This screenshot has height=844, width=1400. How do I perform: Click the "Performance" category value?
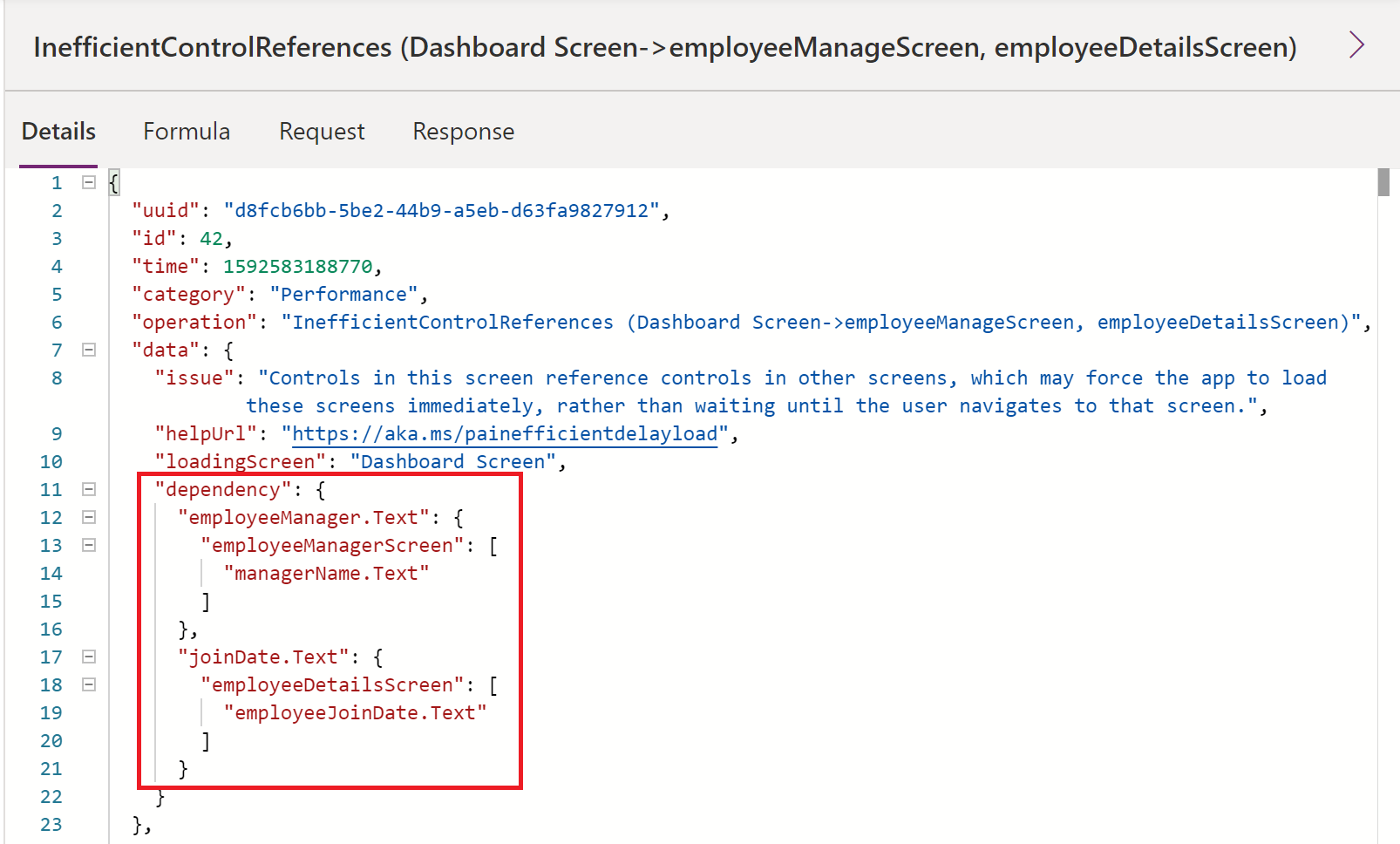pos(343,295)
